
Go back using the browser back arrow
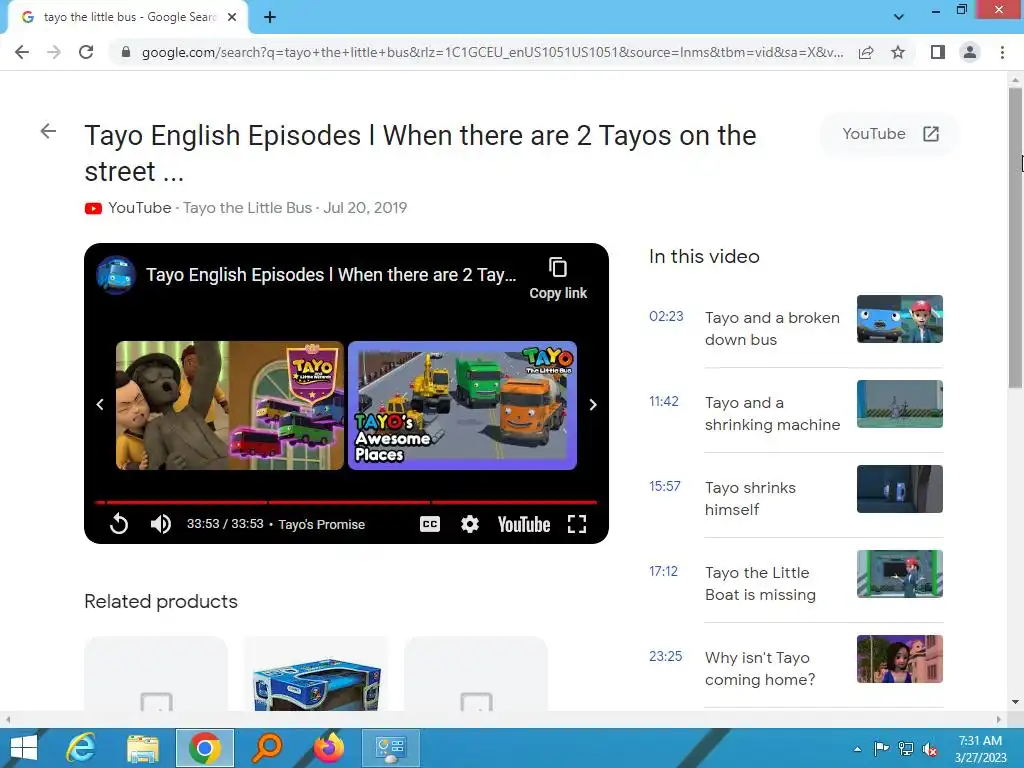coord(22,52)
